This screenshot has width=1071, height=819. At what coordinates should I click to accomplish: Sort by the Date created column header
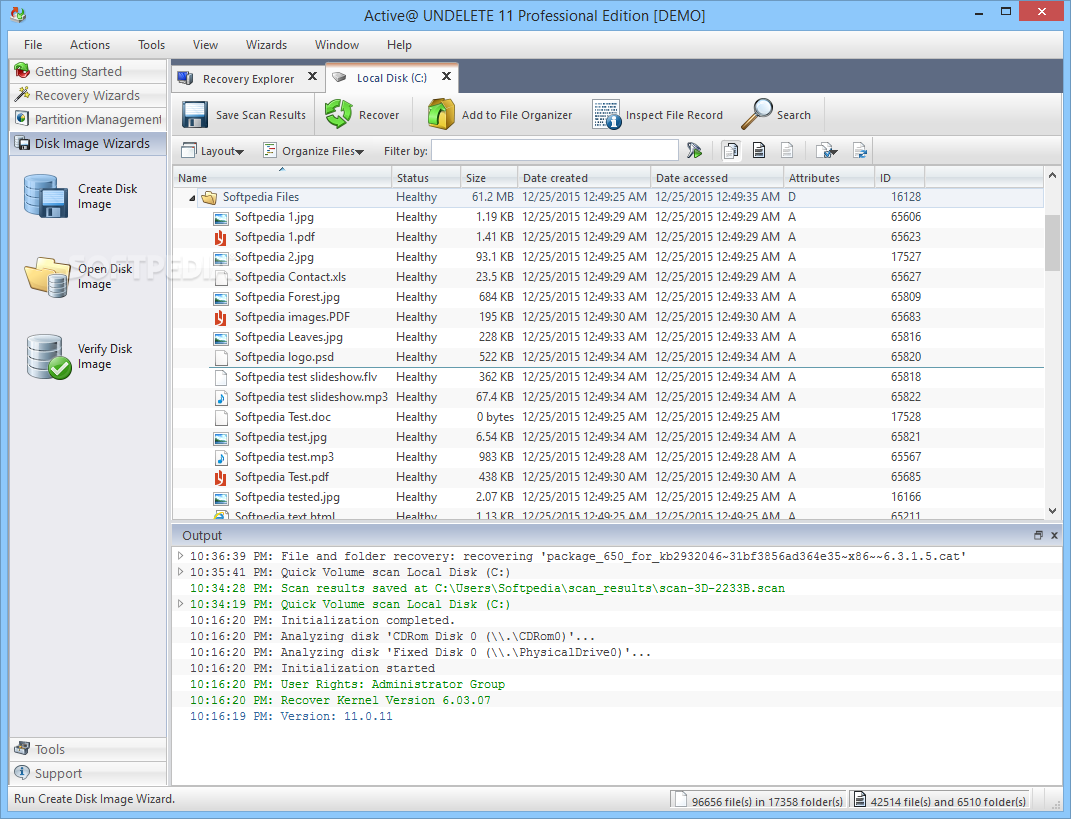point(584,178)
